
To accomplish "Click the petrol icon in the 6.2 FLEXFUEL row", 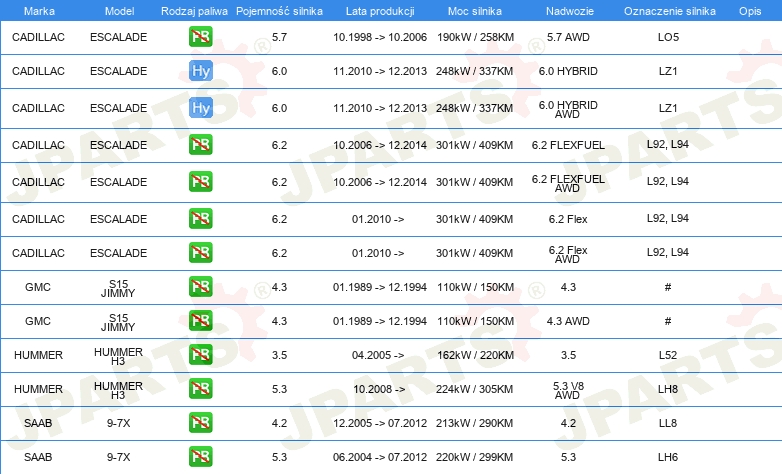I will pyautogui.click(x=200, y=145).
